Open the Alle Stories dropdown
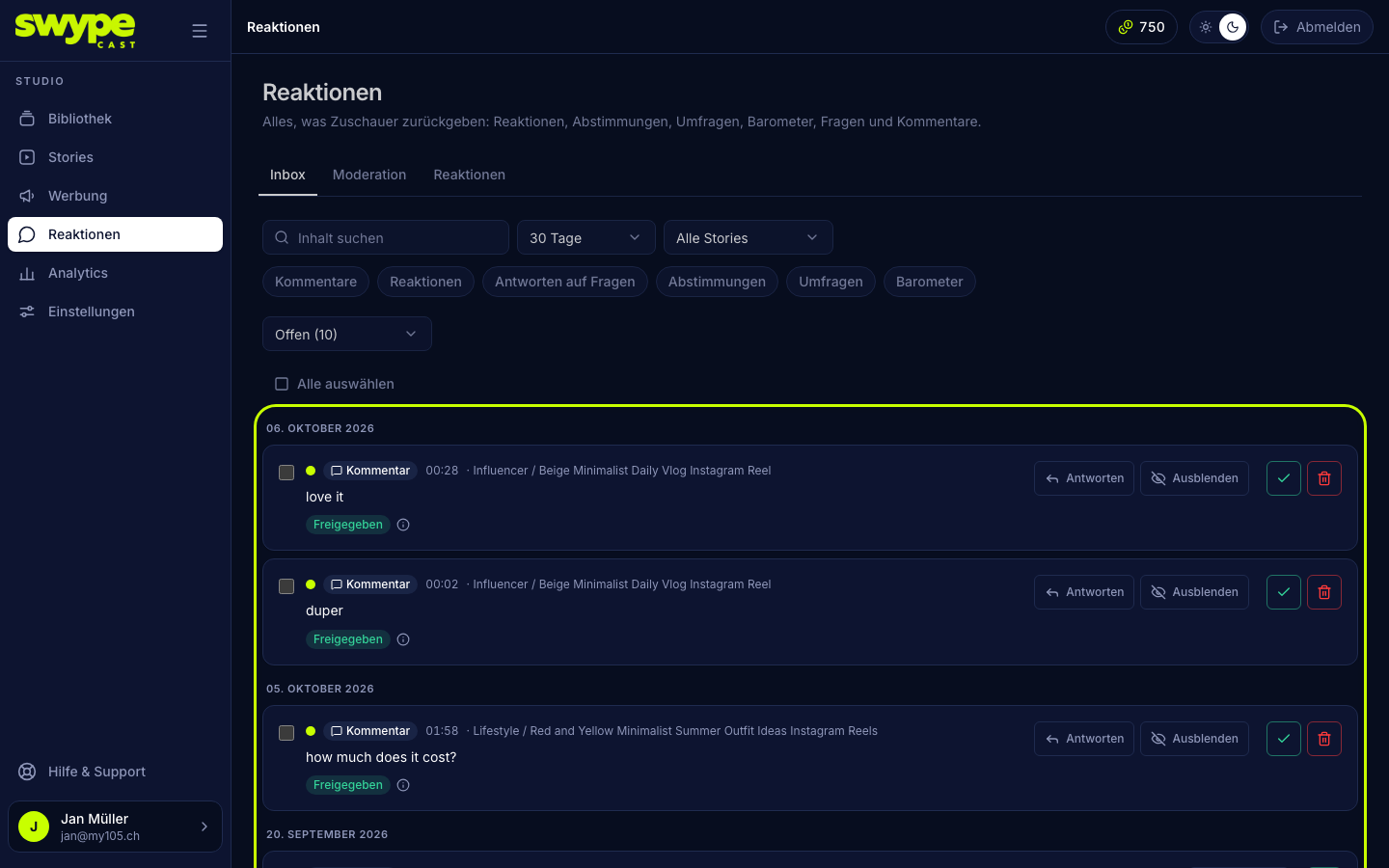This screenshot has height=868, width=1389. tap(749, 237)
